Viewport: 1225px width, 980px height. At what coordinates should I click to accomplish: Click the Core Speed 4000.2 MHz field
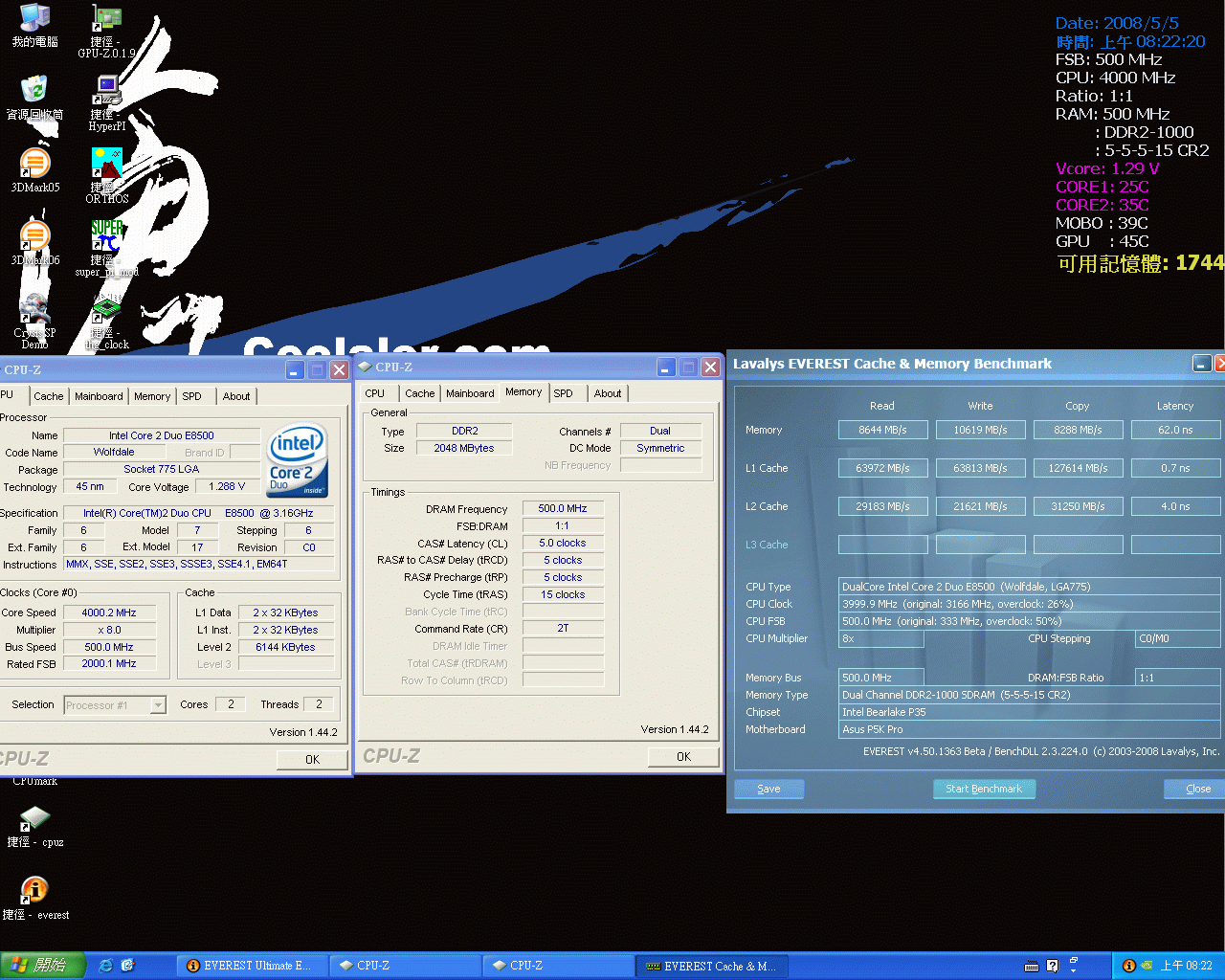109,613
